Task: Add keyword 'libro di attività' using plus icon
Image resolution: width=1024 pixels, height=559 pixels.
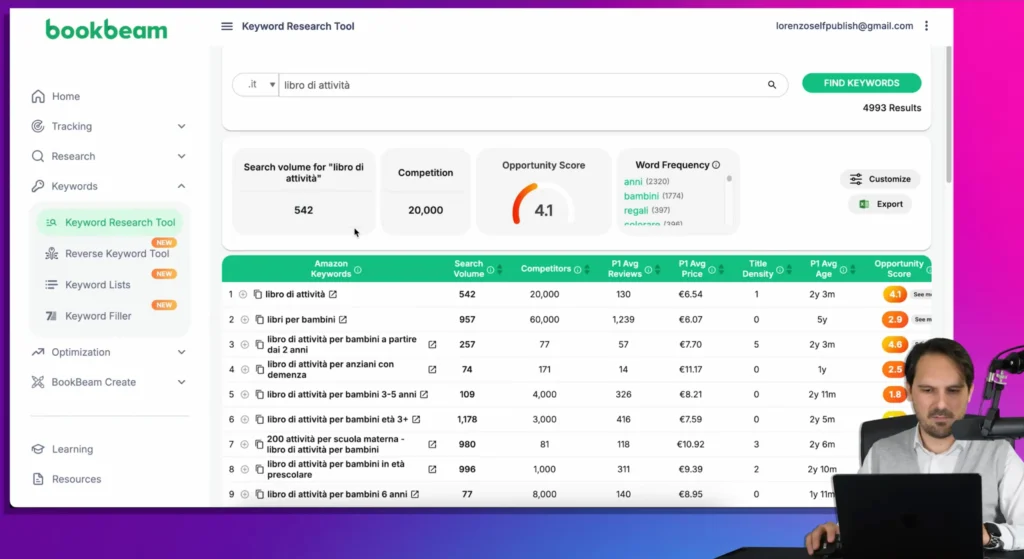Action: pyautogui.click(x=243, y=295)
